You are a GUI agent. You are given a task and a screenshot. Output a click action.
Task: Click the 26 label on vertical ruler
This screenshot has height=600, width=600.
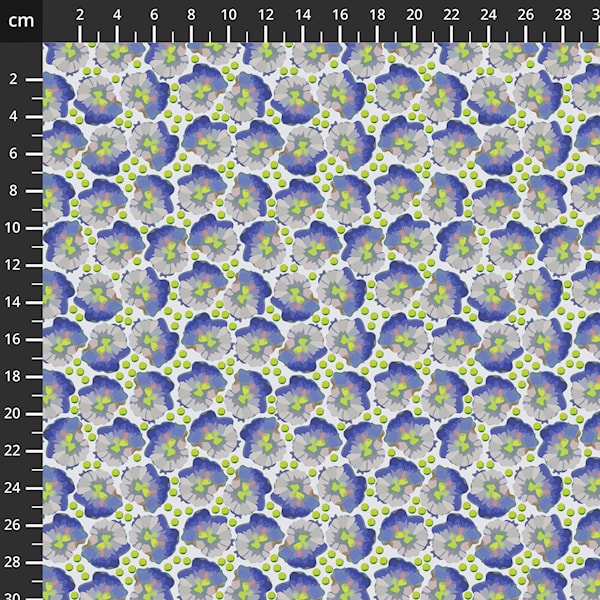point(12,525)
